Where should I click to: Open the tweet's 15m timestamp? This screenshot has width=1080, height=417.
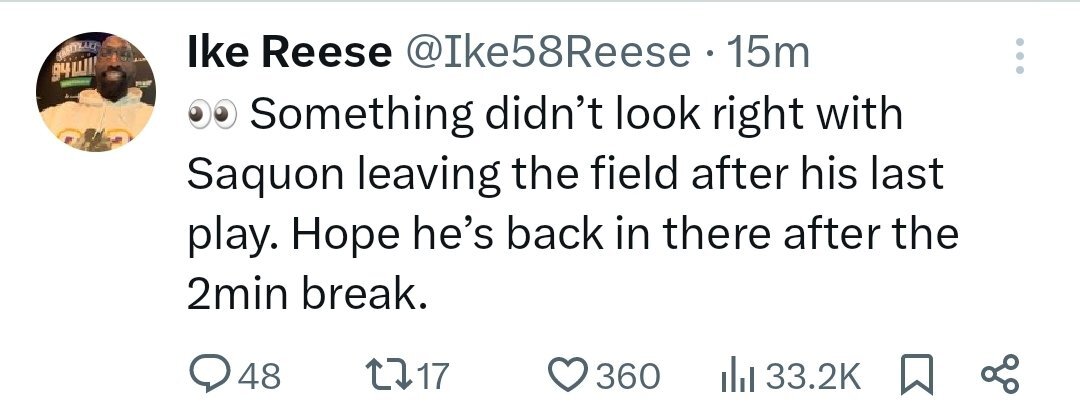point(770,53)
